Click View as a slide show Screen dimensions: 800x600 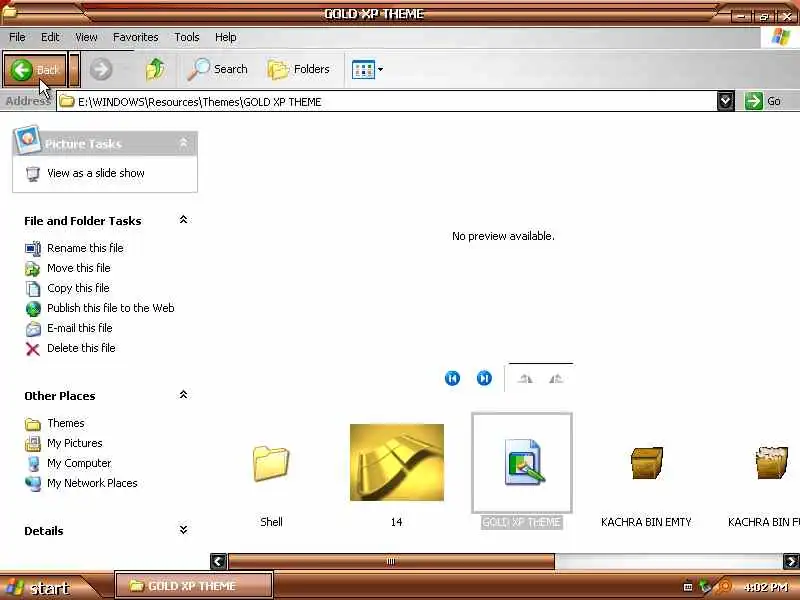96,173
